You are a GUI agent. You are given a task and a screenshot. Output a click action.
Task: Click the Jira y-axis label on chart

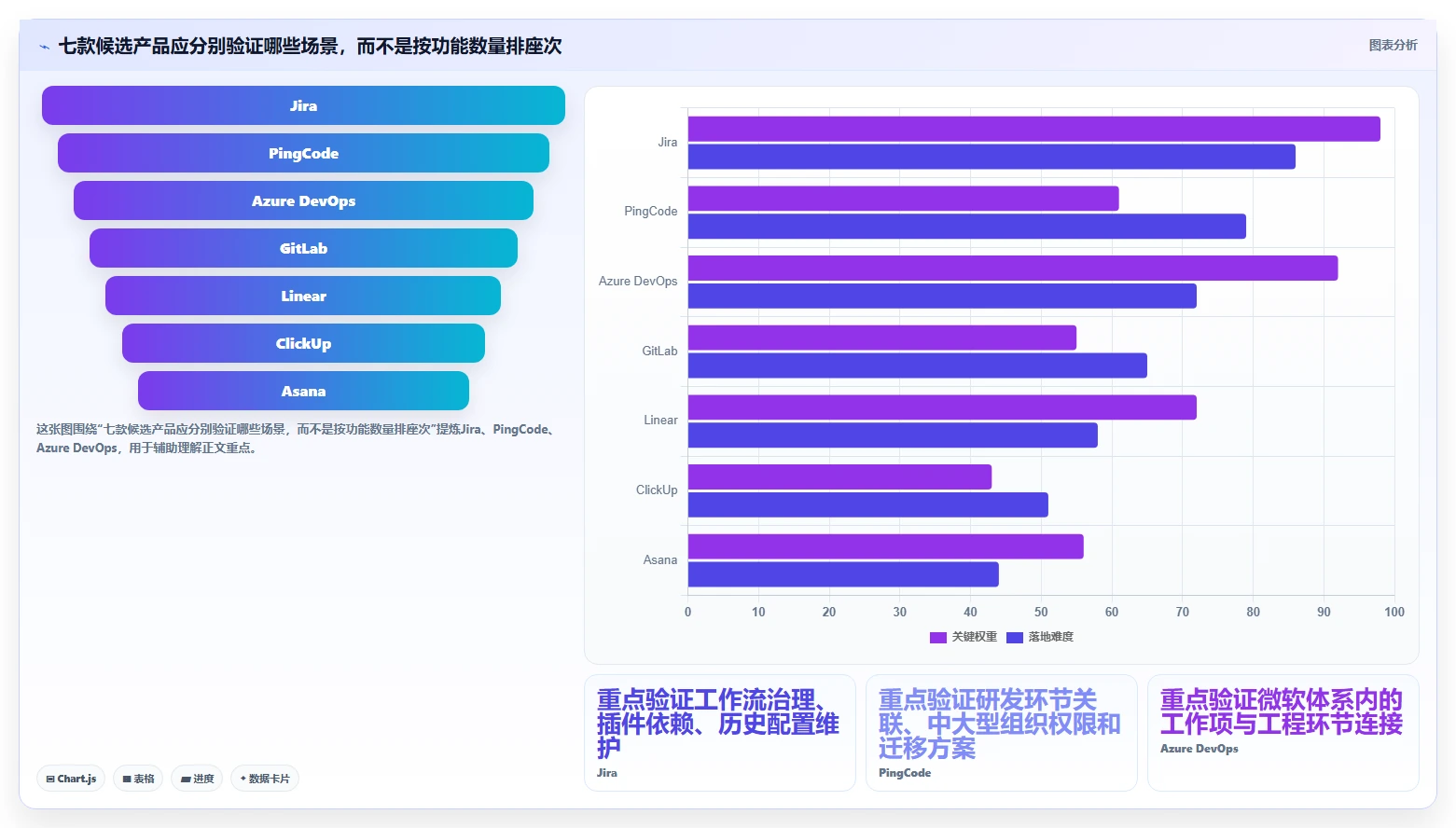point(667,143)
